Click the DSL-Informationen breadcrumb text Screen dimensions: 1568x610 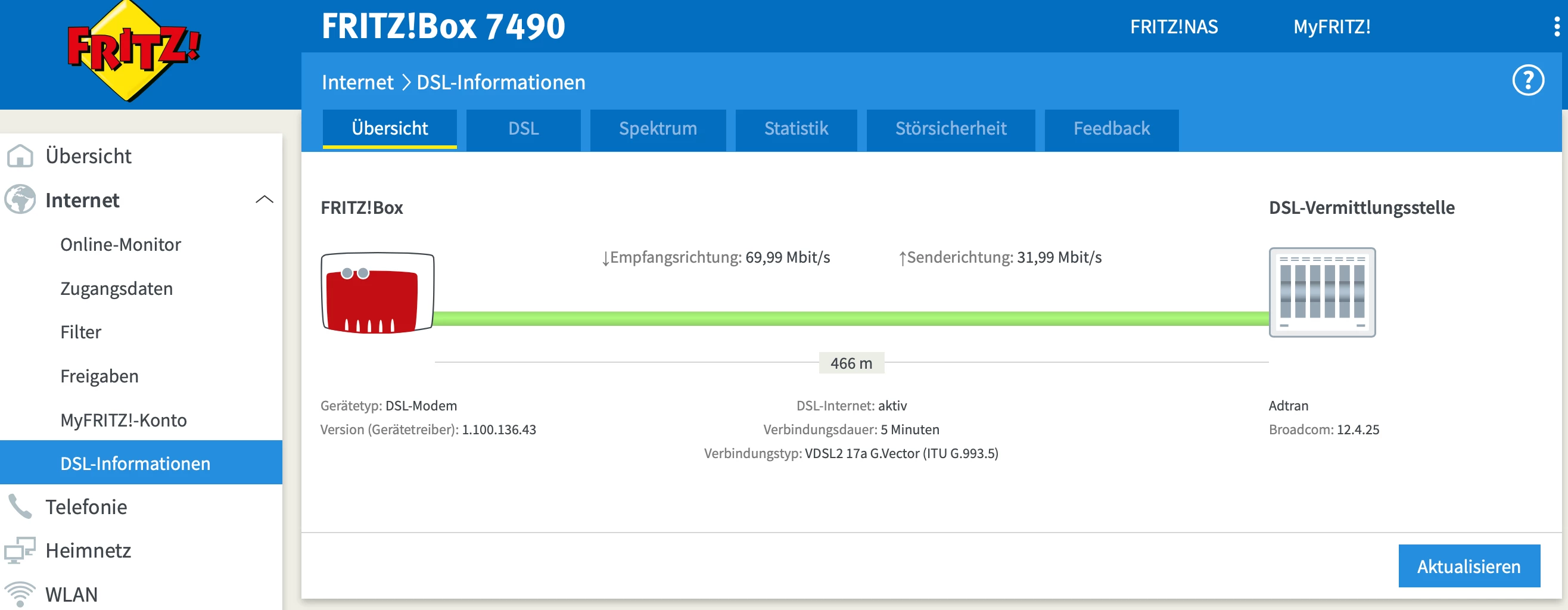500,82
